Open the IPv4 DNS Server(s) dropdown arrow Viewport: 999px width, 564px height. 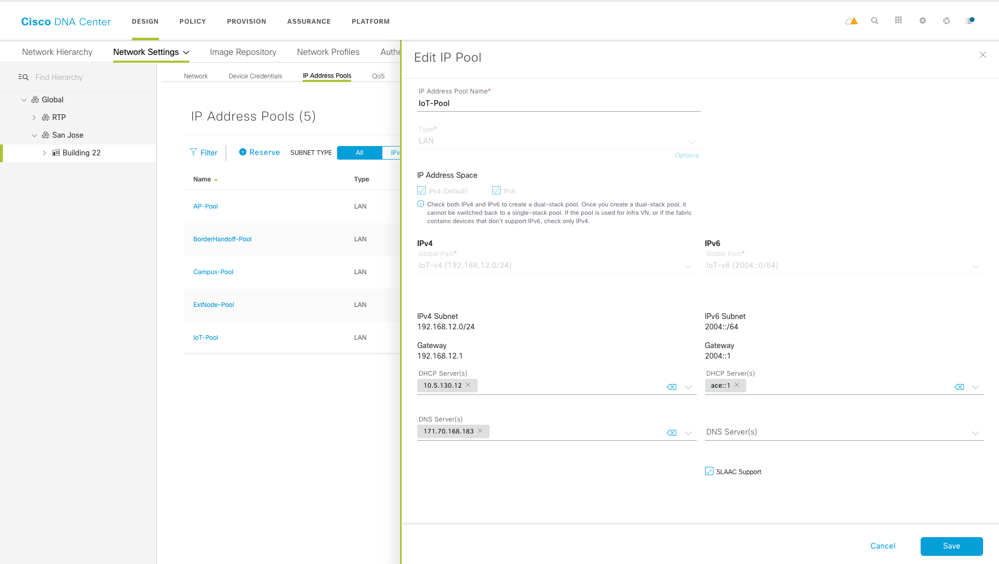click(688, 433)
